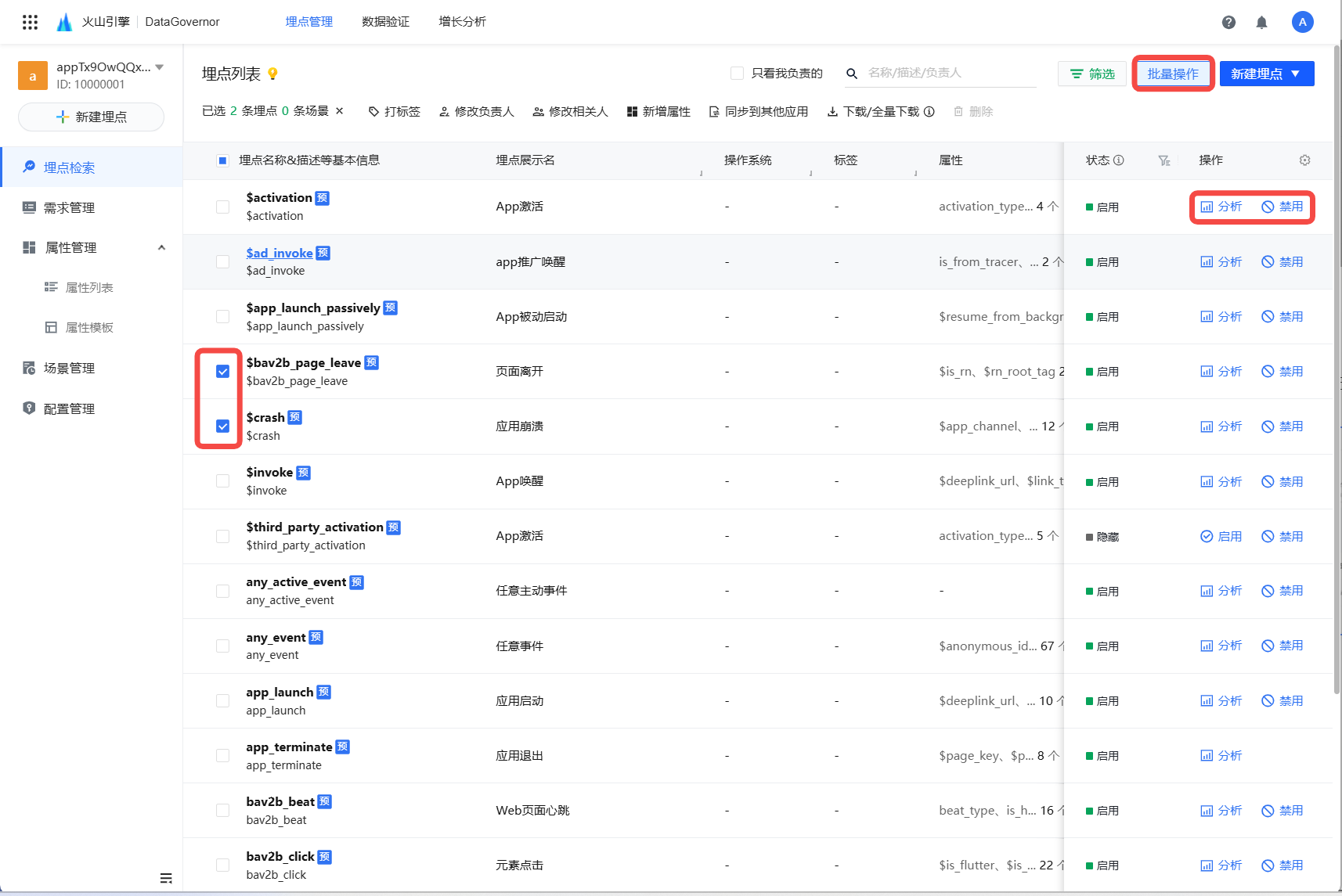Clear selection with the × icon
1342x896 pixels.
[x=339, y=111]
